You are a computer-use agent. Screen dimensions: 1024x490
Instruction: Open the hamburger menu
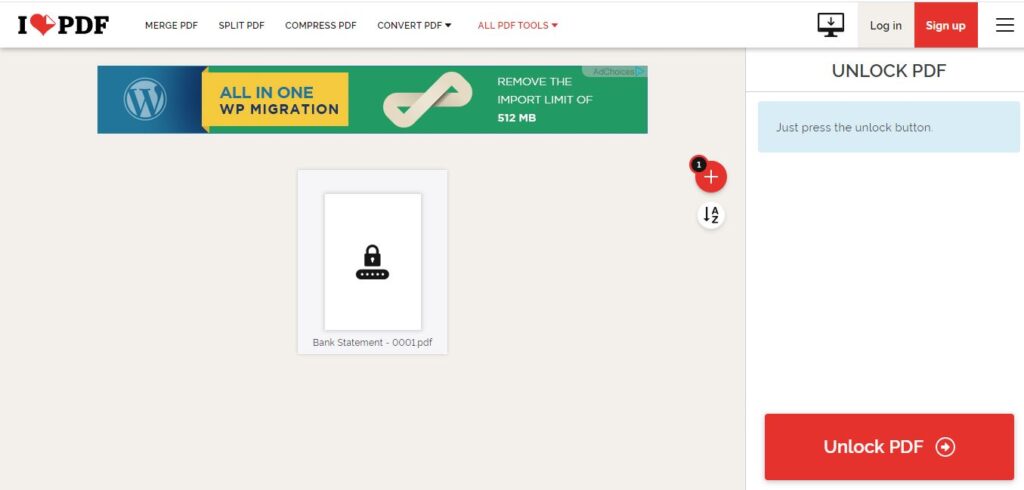1004,25
